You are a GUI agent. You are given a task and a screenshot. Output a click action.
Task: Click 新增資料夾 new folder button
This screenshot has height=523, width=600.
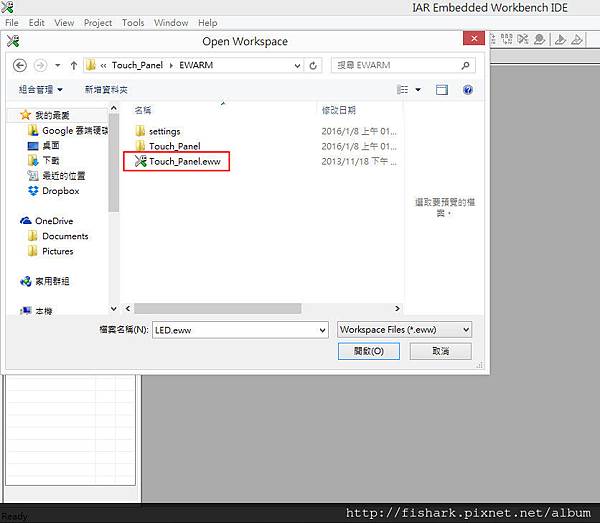pyautogui.click(x=106, y=90)
